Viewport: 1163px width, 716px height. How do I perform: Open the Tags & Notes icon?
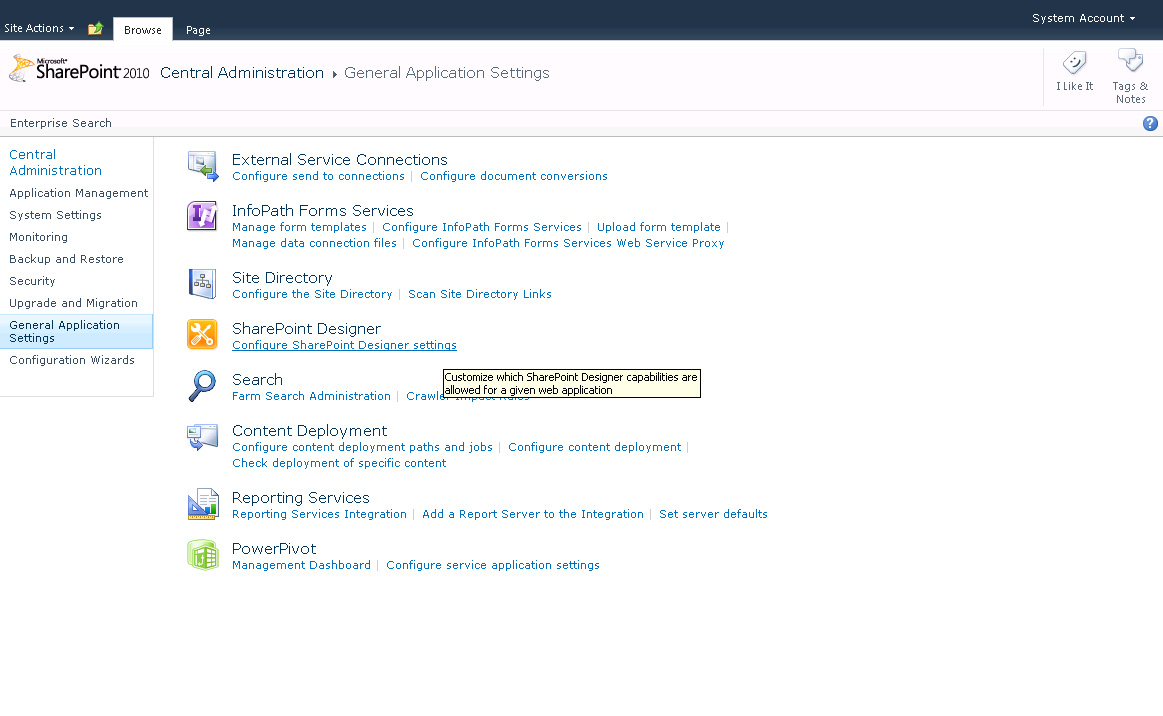[1130, 62]
